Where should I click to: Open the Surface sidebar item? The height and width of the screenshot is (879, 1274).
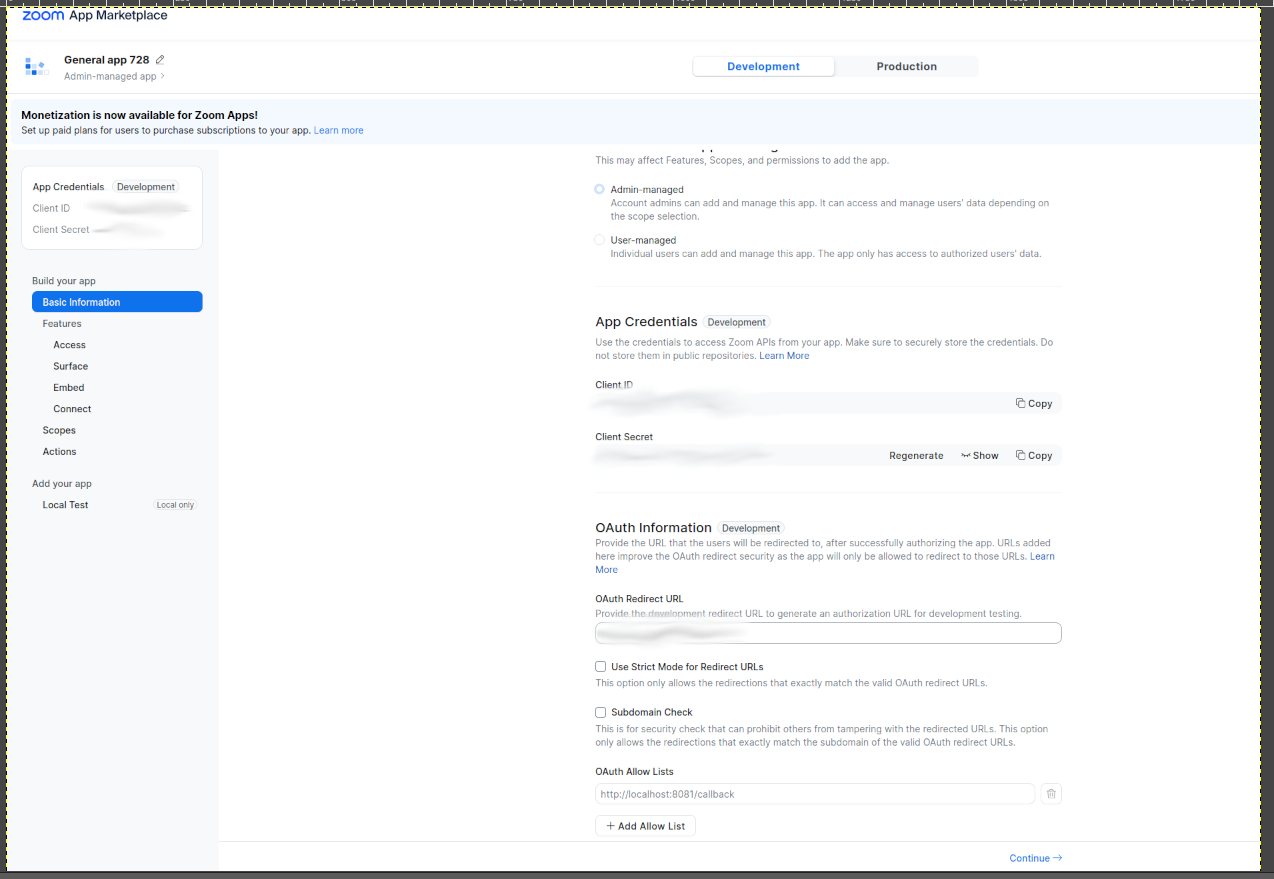[70, 366]
